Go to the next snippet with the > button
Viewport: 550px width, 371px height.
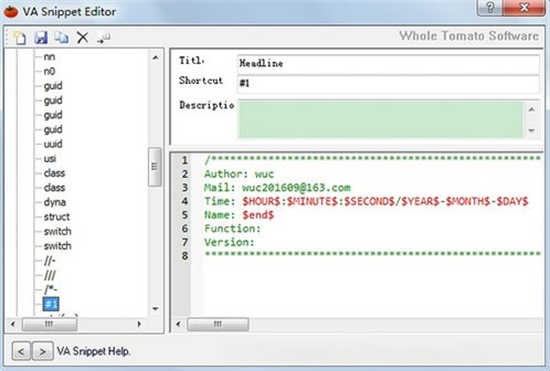point(42,351)
